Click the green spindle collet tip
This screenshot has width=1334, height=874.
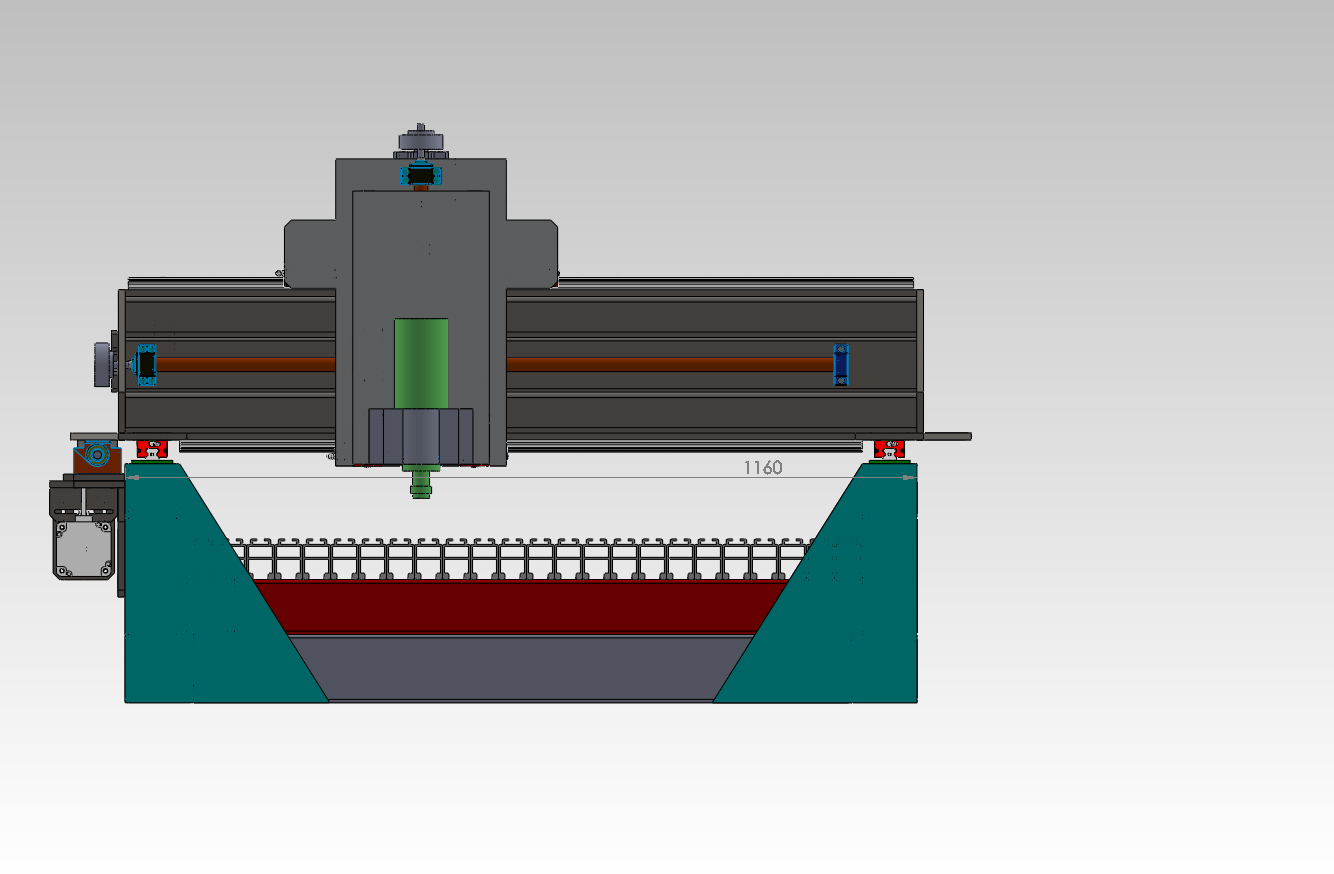tap(421, 486)
